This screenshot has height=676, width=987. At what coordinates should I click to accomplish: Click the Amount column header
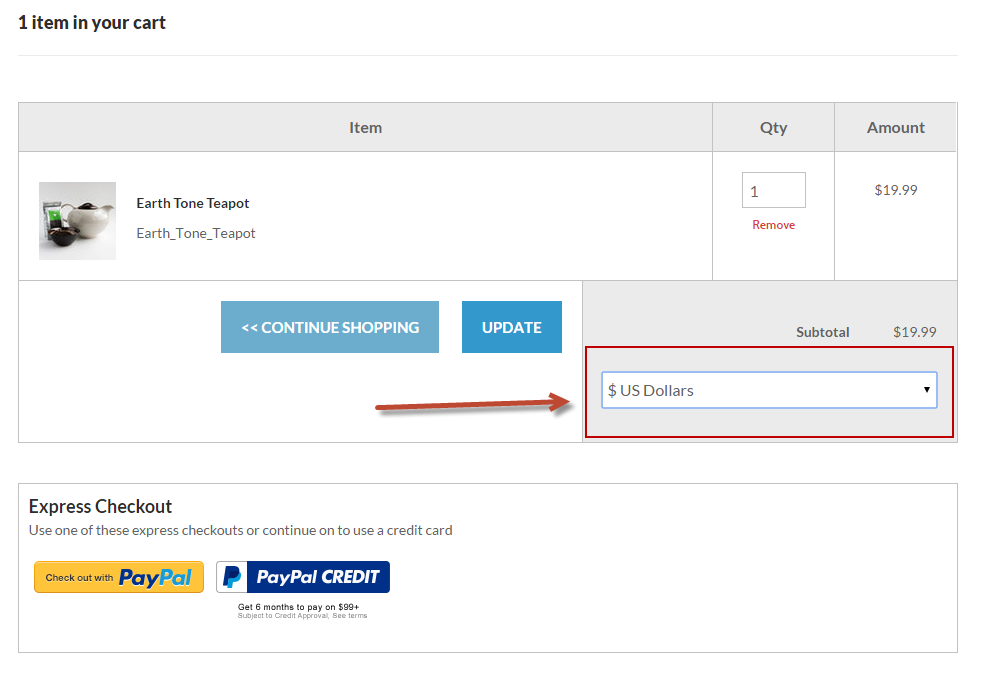[896, 128]
